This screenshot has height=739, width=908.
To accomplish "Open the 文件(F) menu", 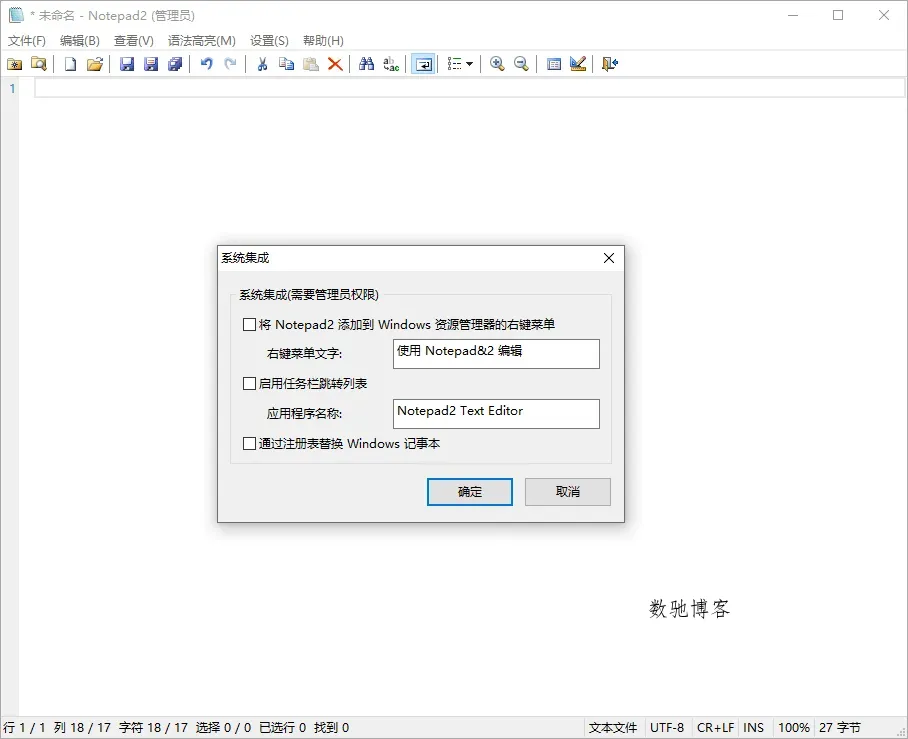I will click(27, 41).
